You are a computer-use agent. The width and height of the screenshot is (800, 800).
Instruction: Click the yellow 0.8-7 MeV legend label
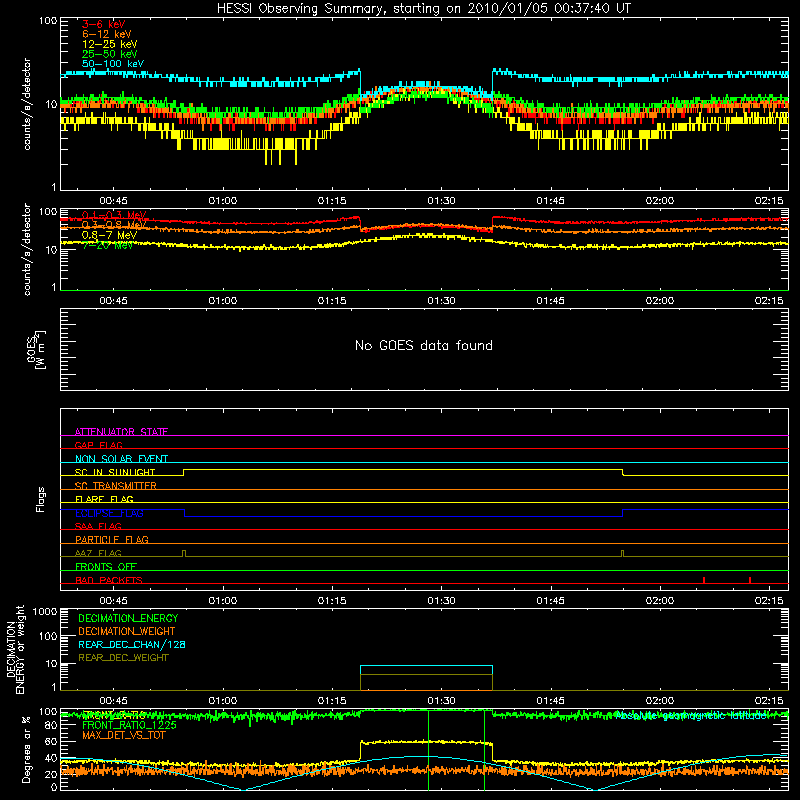point(110,235)
